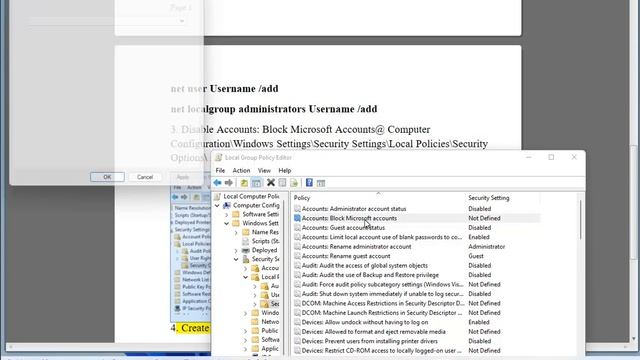Click the Deployed Printers node icon
Image resolution: width=640 pixels, height=360 pixels.
tap(246, 250)
